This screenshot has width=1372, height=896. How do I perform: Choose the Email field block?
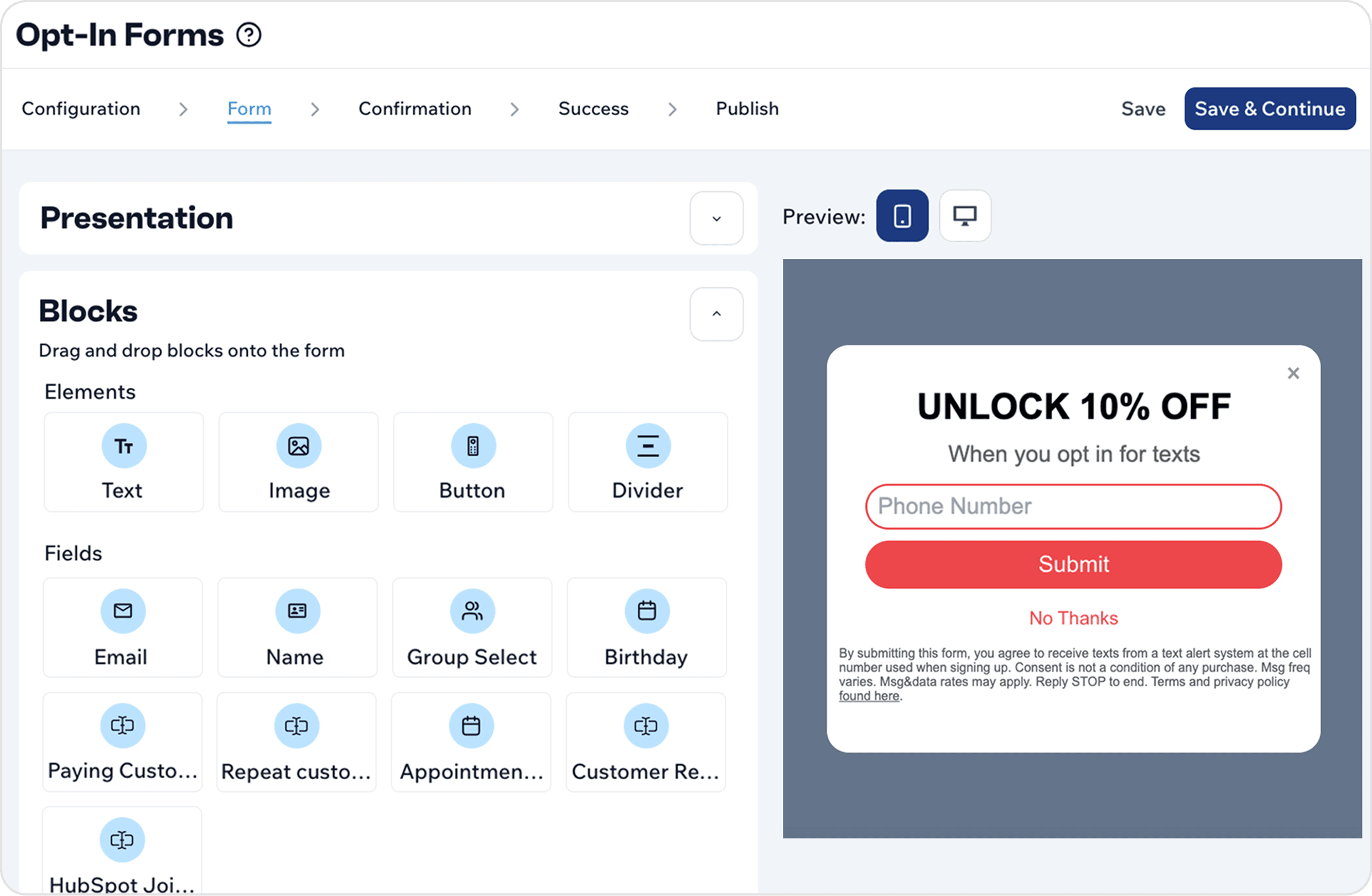point(122,628)
